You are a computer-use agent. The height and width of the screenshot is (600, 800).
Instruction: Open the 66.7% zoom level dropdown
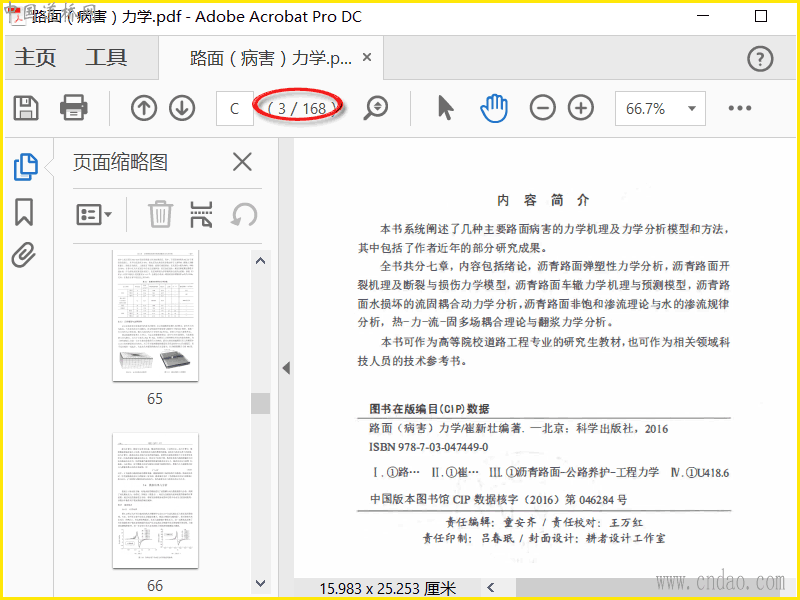click(x=660, y=108)
